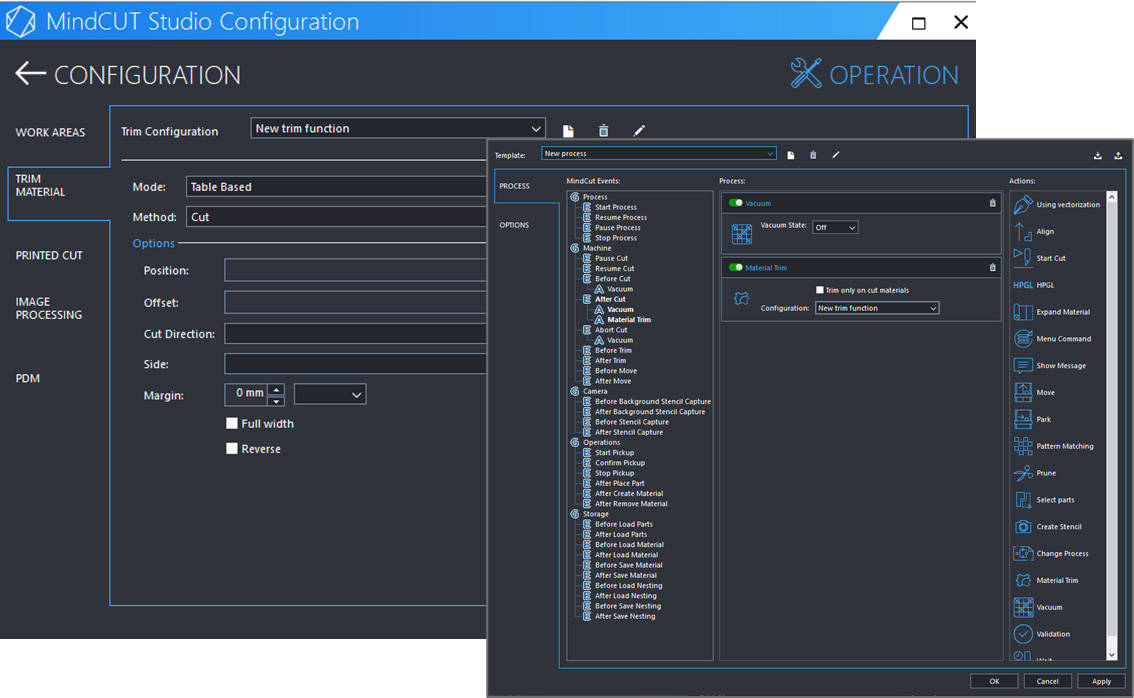Go back using the Configuration arrow

click(30, 74)
